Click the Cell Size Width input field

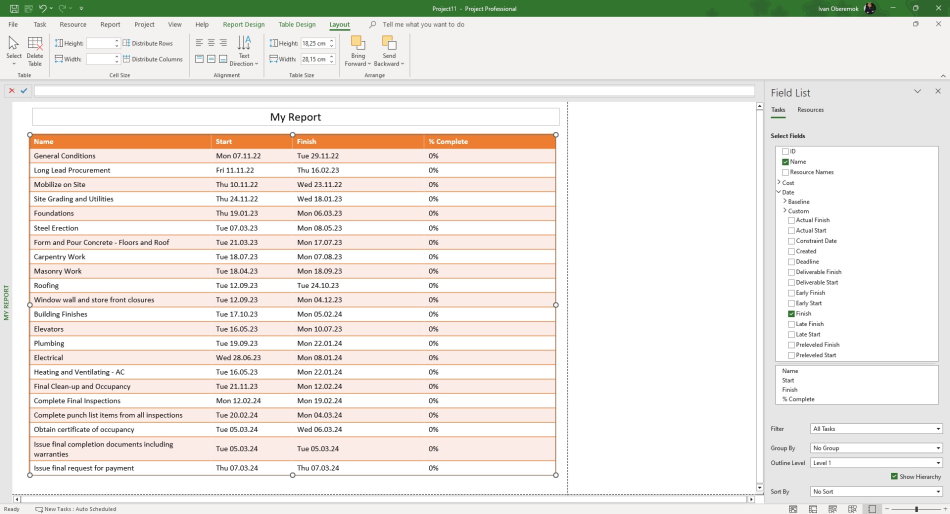coord(102,59)
